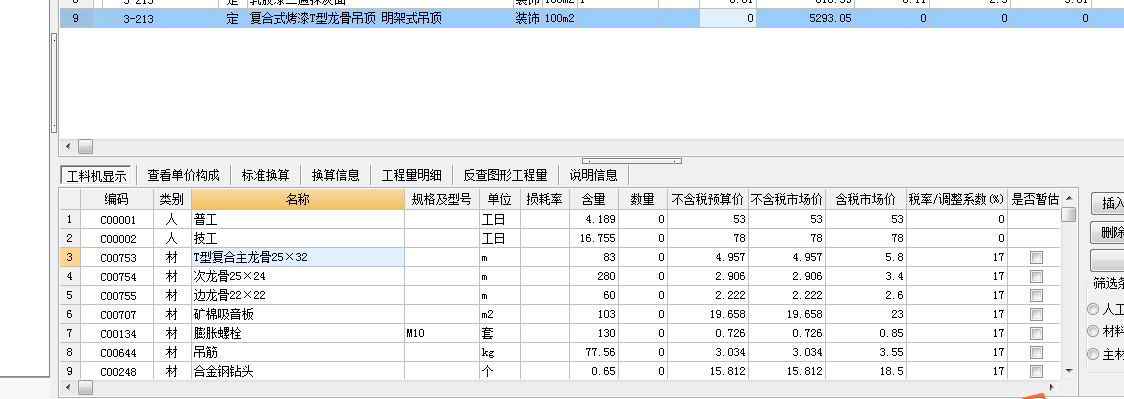
Task: Select the 名称 column header
Action: tap(297, 199)
